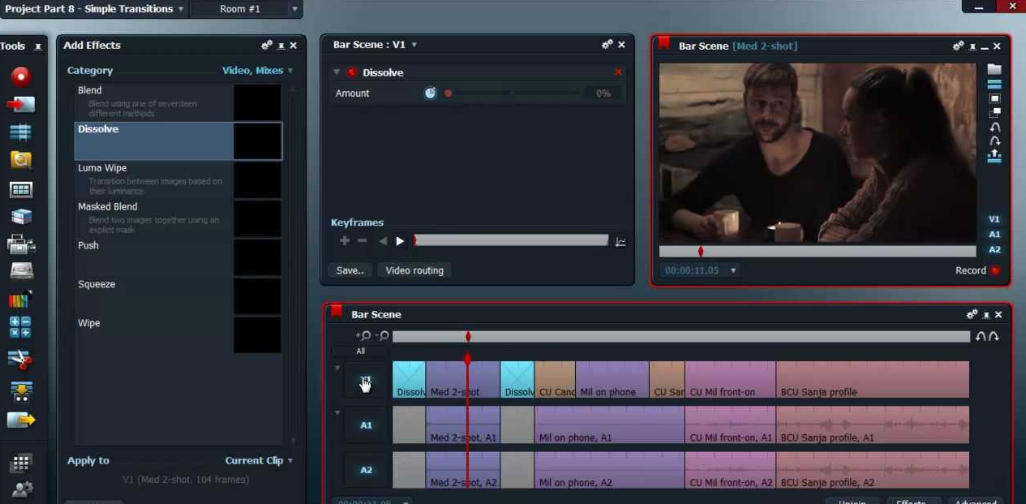Screen dimensions: 1026x504
Task: Click the Save.. button
Action: pyautogui.click(x=350, y=270)
